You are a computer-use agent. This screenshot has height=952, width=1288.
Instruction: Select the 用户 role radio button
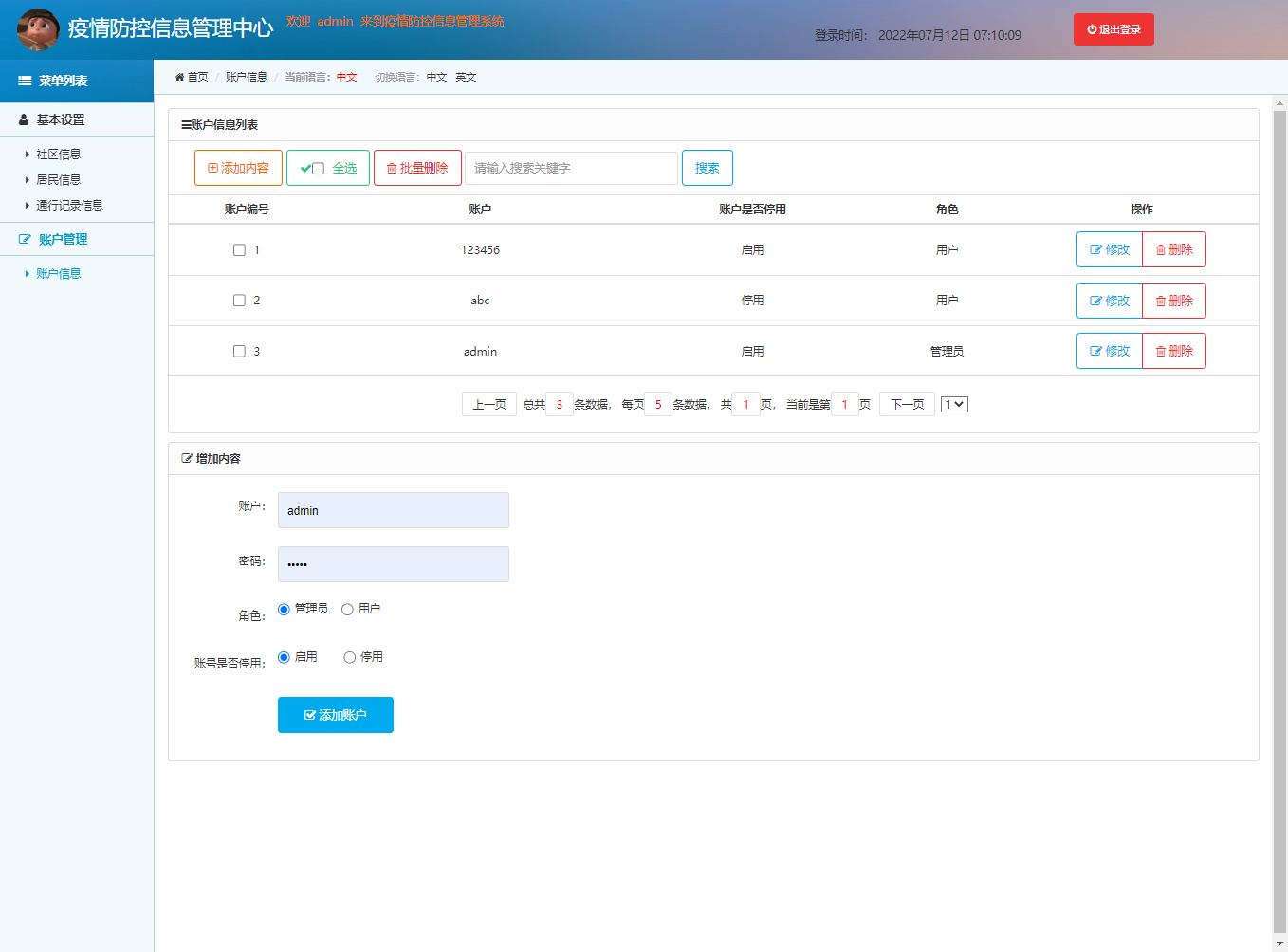coord(347,609)
